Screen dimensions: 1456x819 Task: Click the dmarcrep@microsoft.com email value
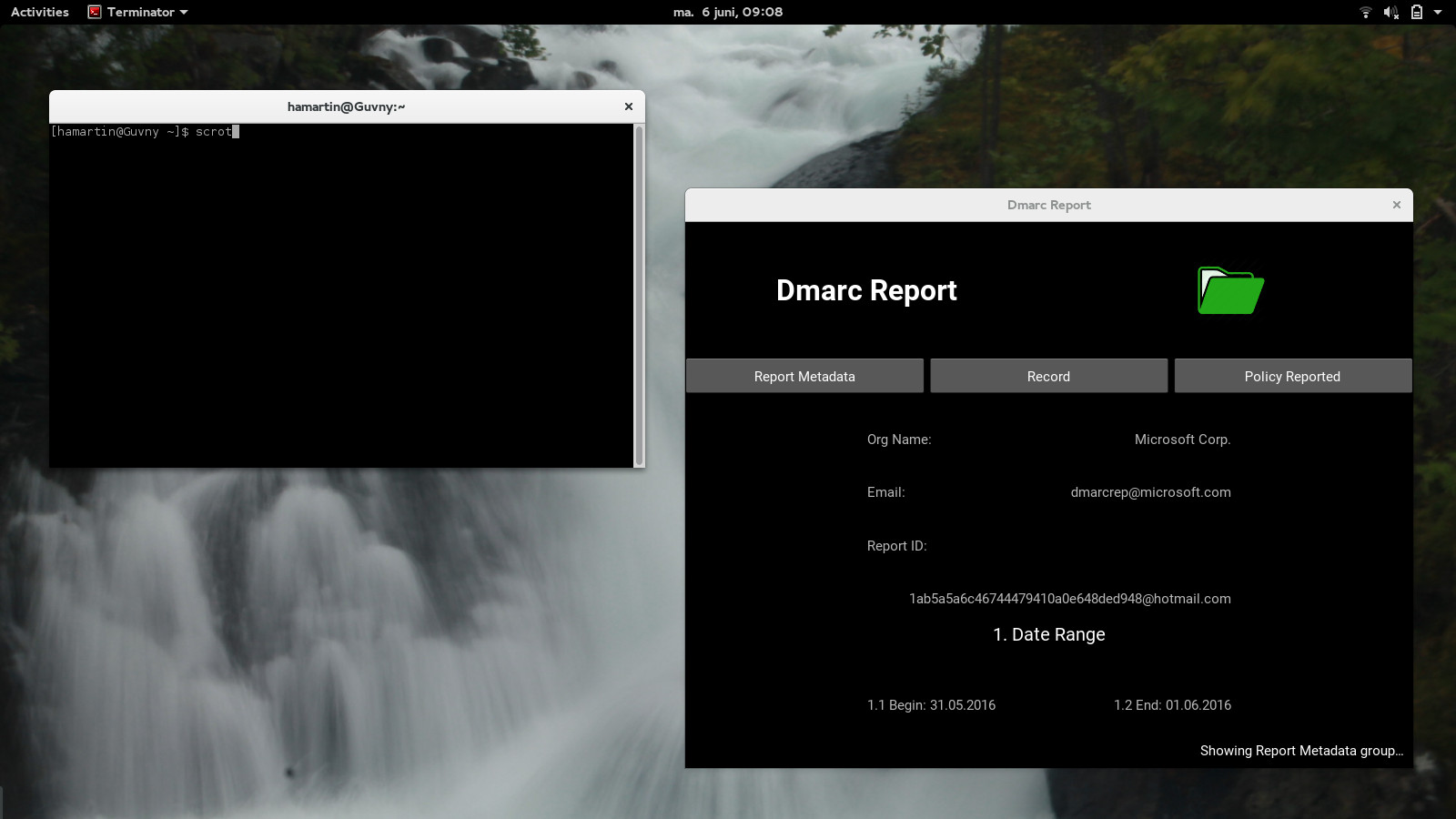click(x=1150, y=492)
